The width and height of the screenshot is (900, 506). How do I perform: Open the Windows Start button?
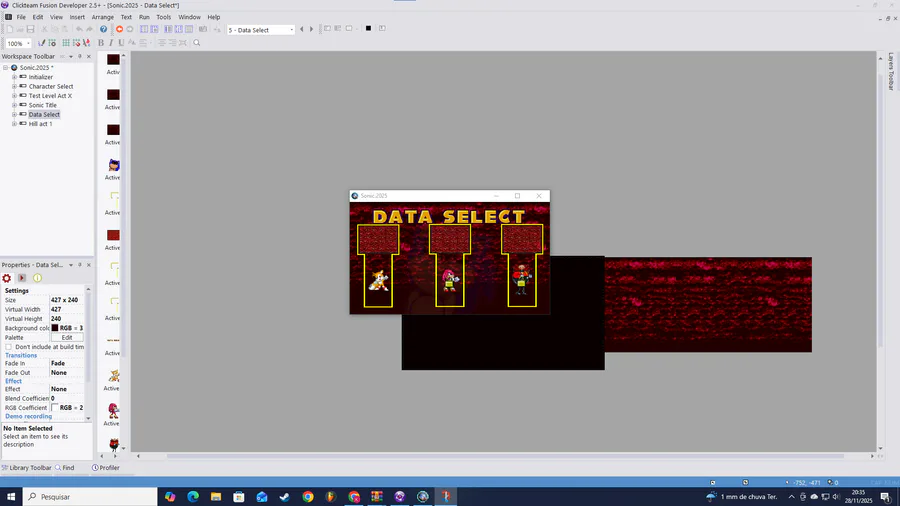pos(11,497)
